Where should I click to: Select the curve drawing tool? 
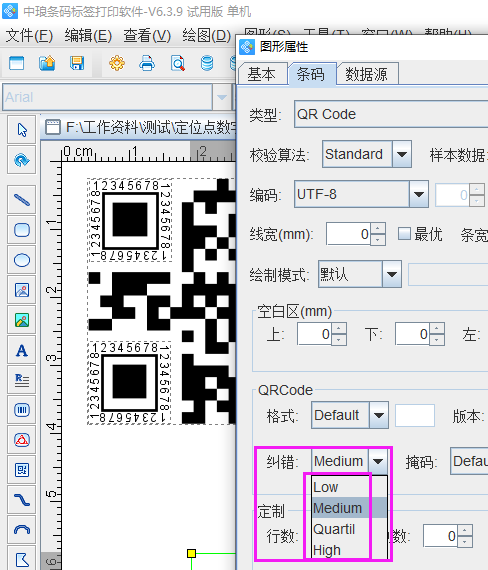pos(22,500)
